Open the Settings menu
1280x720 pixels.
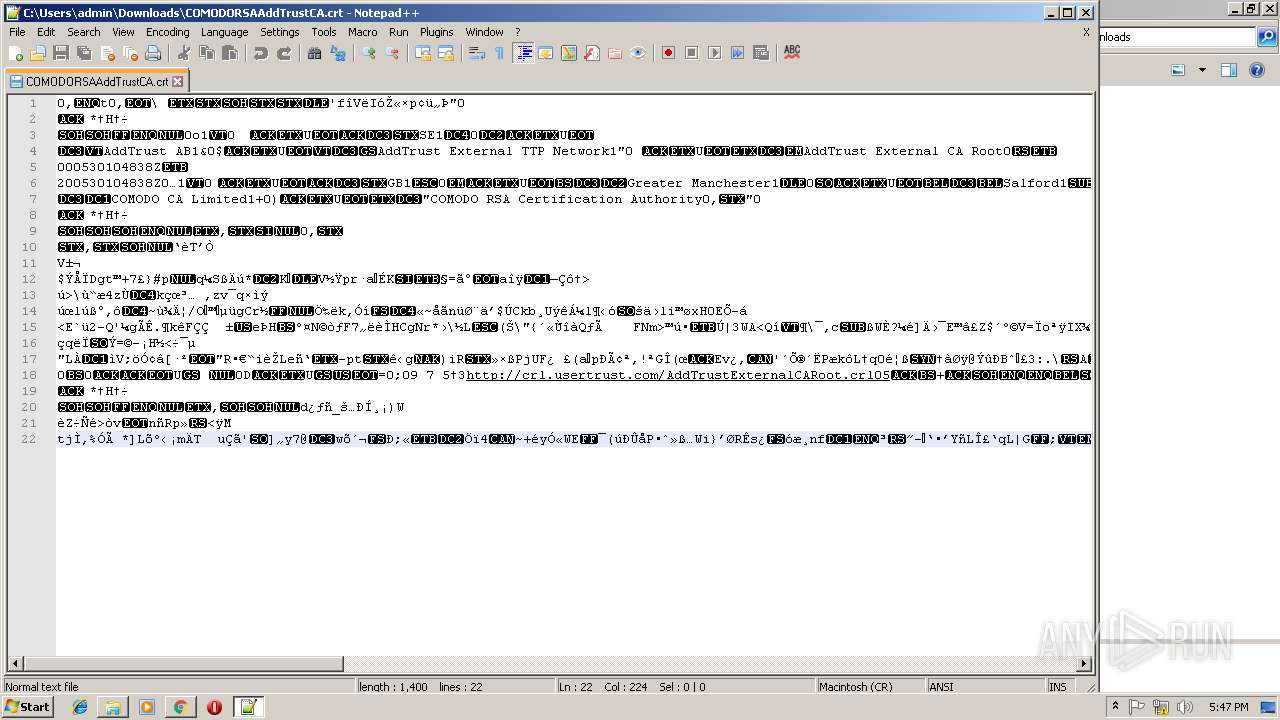(x=280, y=32)
